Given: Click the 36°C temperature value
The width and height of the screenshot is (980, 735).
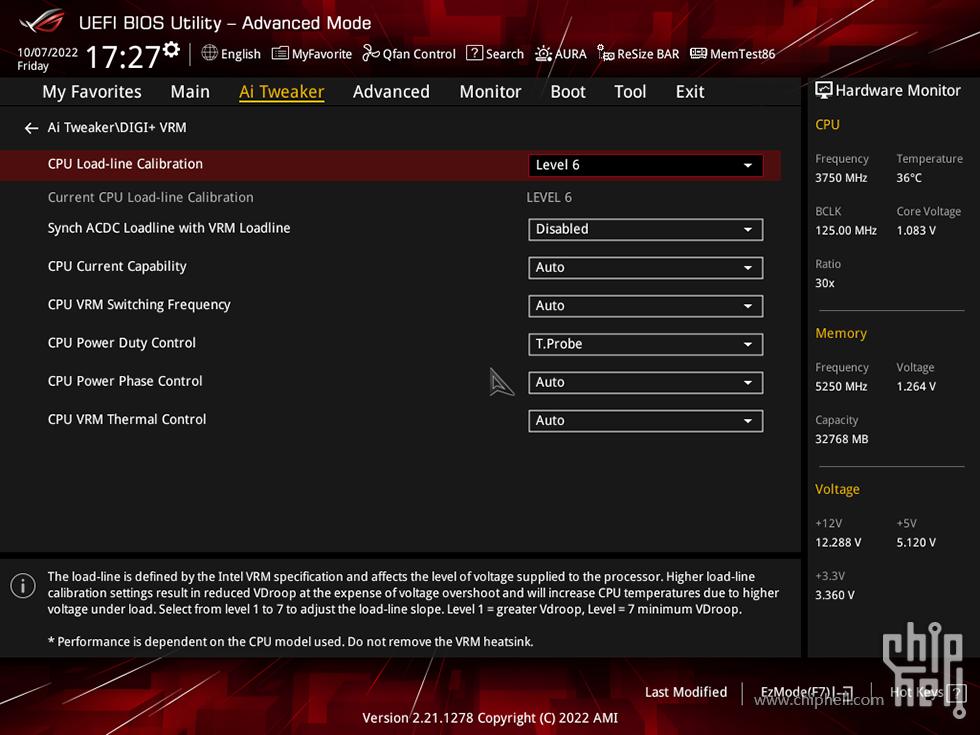Looking at the screenshot, I should 909,178.
